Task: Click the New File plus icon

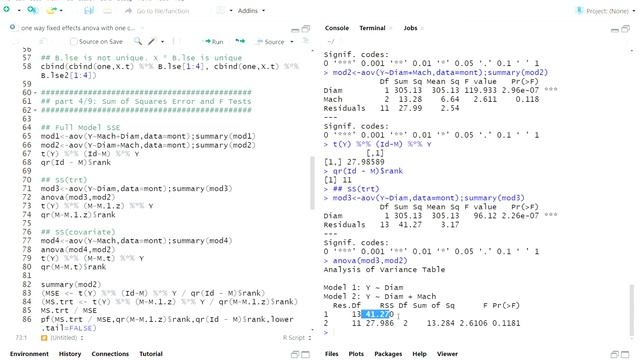Action: click(7, 9)
